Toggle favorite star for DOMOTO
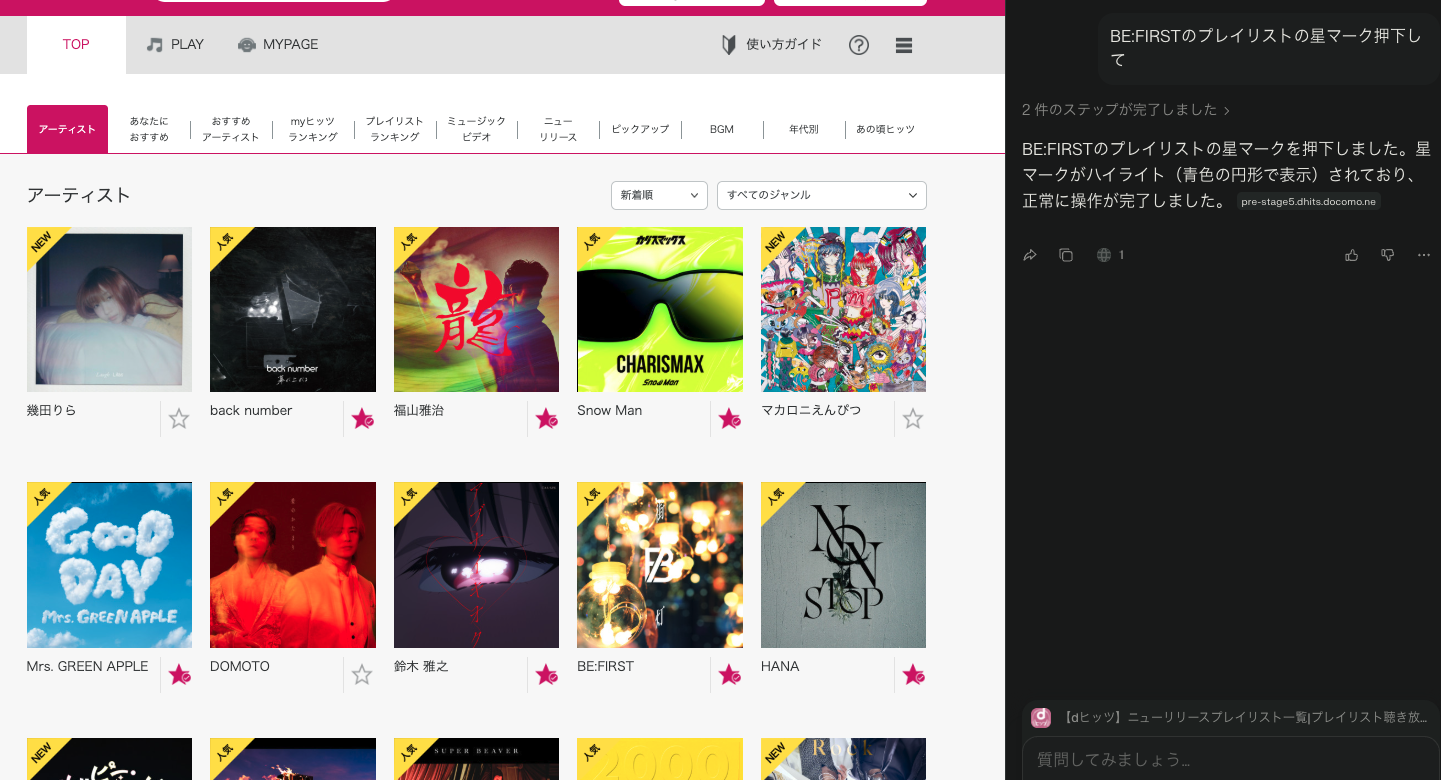This screenshot has height=780, width=1441. point(362,675)
